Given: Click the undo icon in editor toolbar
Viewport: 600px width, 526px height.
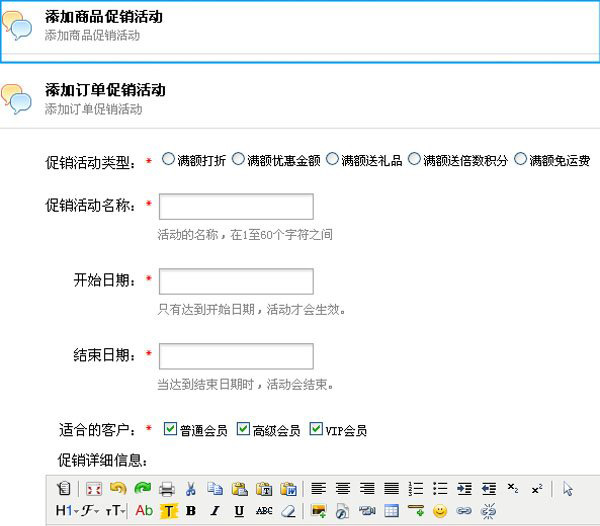Looking at the screenshot, I should 118,489.
